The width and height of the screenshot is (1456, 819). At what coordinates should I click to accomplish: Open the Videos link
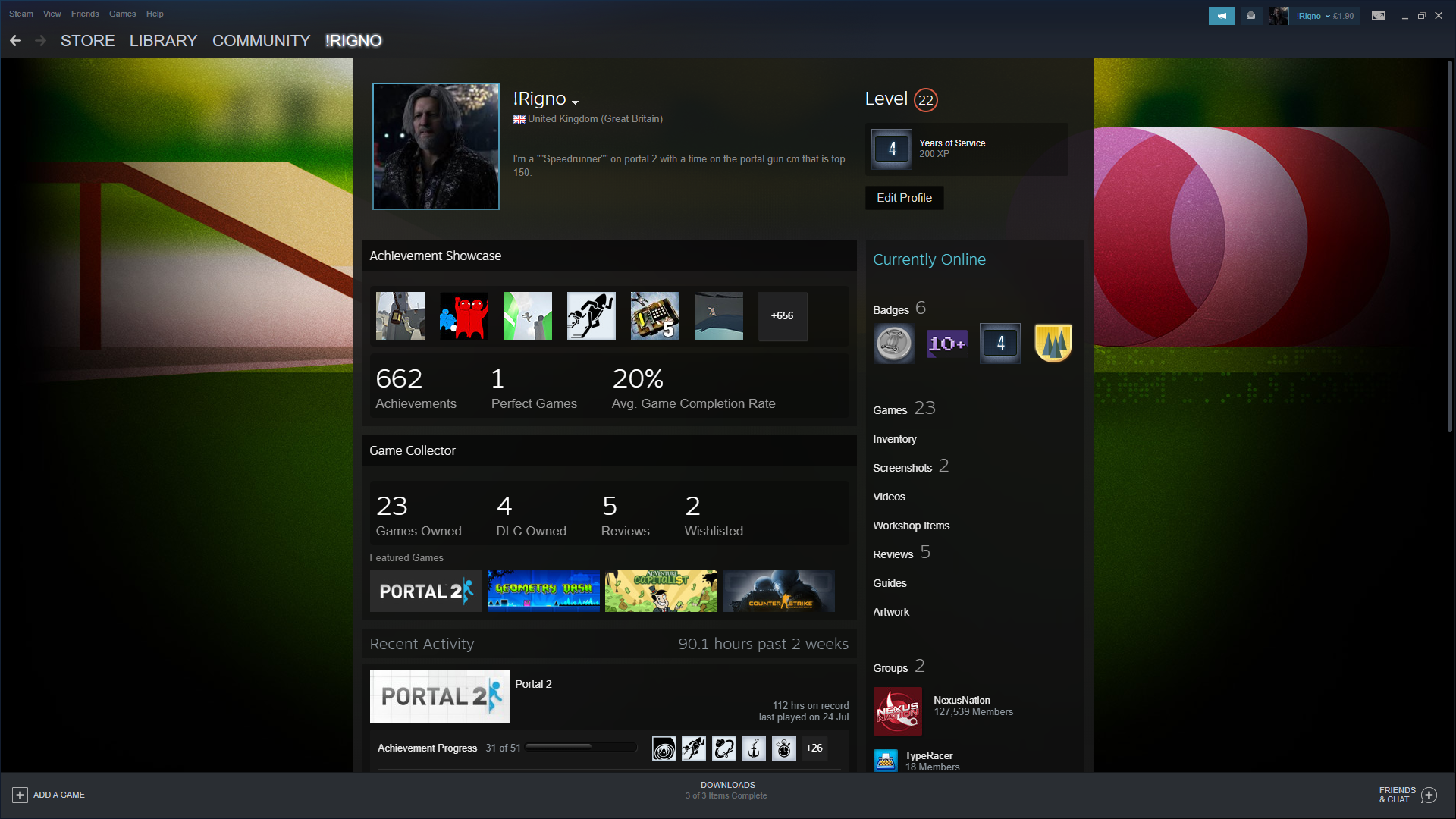click(x=890, y=497)
